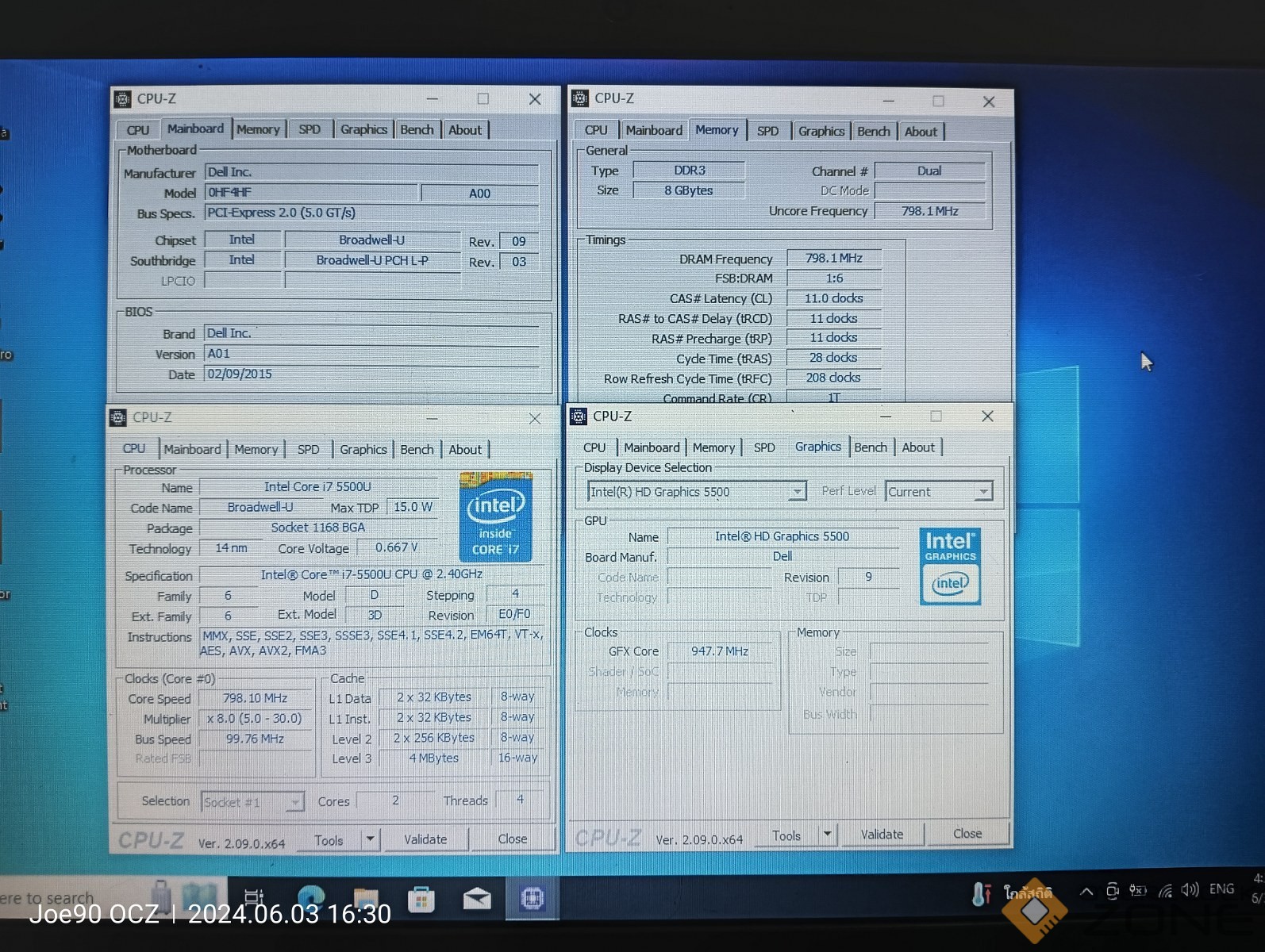Open the Bench tab in the Memory window
The image size is (1265, 952).
click(874, 132)
